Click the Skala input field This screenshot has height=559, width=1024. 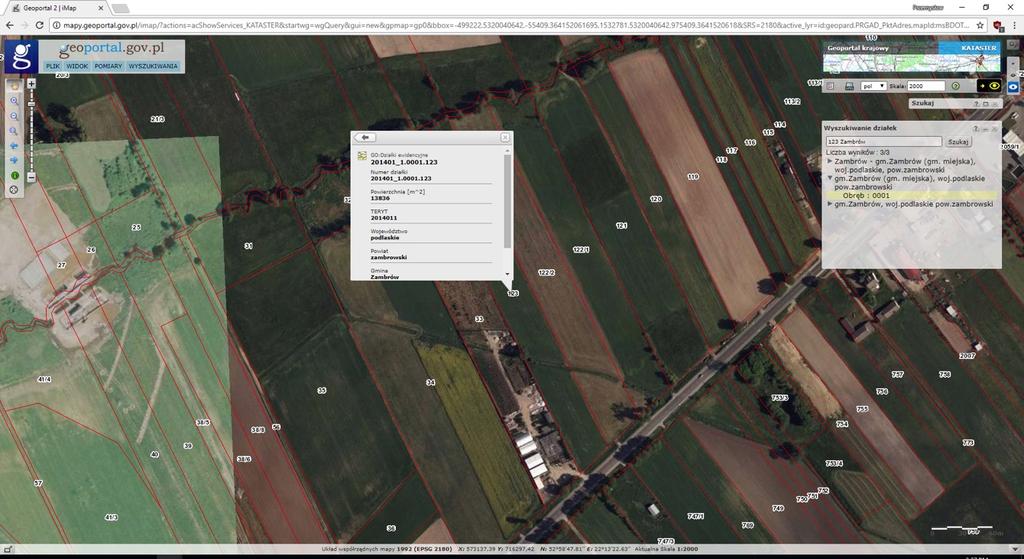(x=926, y=86)
